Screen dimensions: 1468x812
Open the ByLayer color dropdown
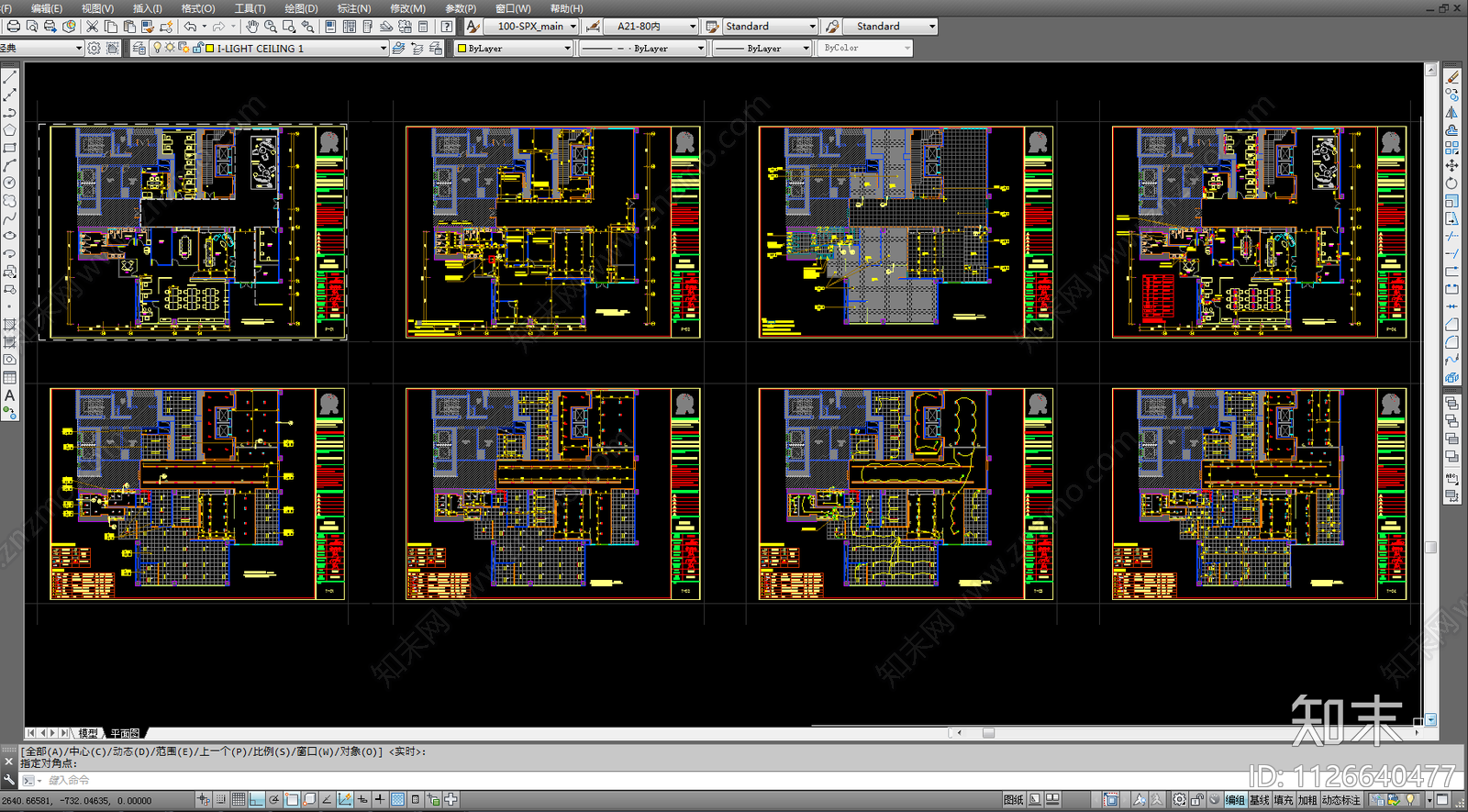coord(514,48)
